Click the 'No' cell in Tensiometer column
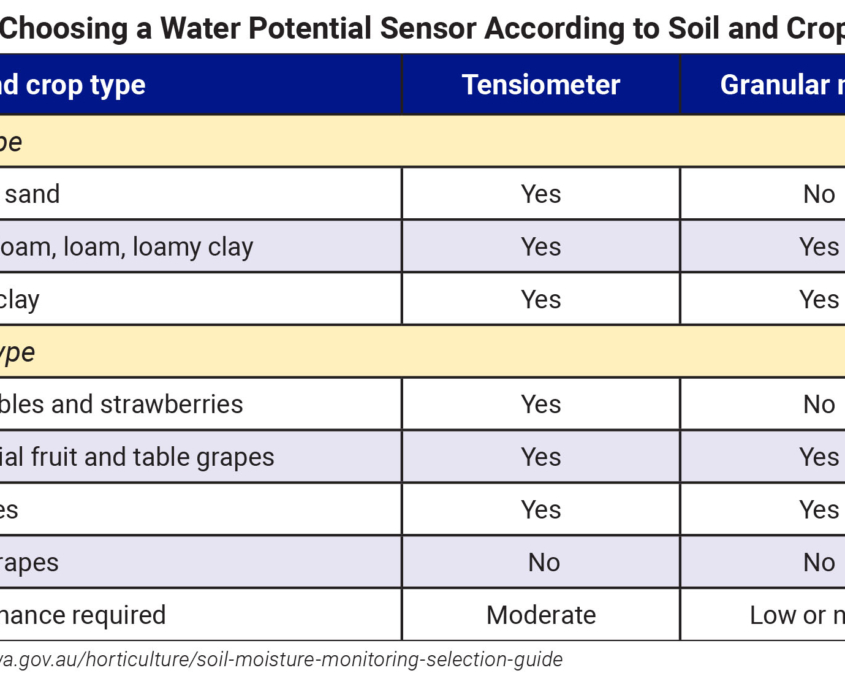Screen dimensions: 845x684 click(543, 562)
